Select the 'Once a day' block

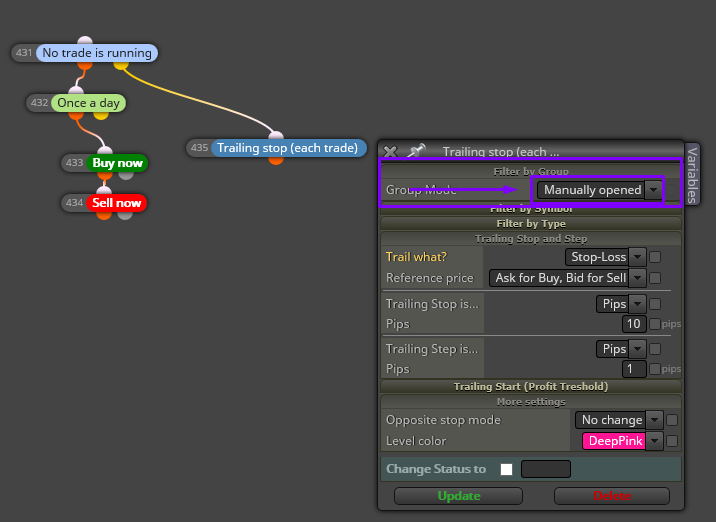pyautogui.click(x=88, y=103)
